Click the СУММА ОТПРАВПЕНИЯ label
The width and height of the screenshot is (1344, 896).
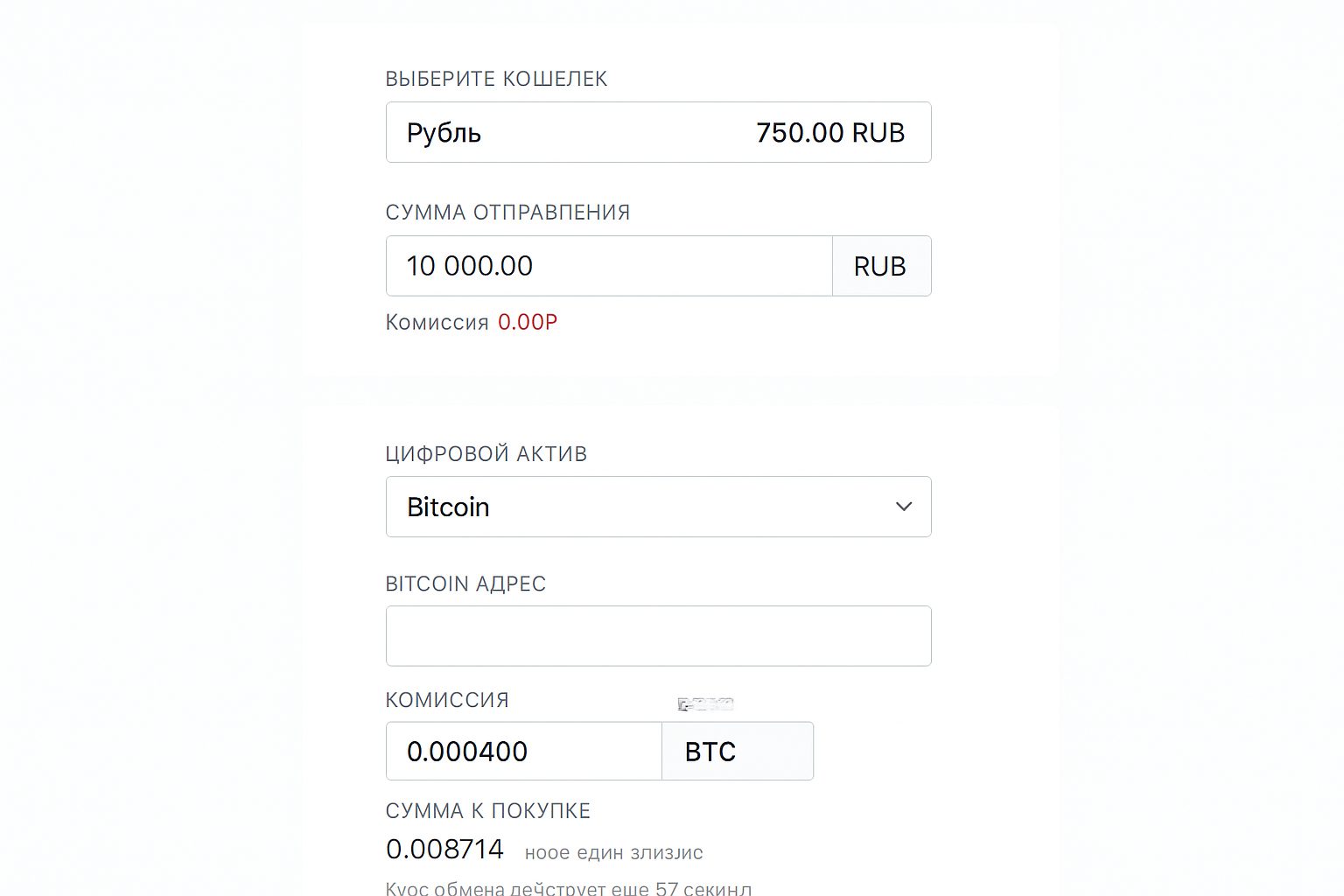tap(506, 212)
